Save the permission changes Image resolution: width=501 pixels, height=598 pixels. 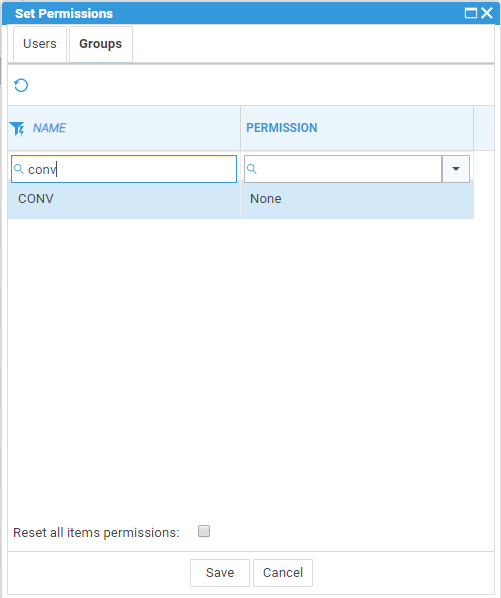pos(220,573)
